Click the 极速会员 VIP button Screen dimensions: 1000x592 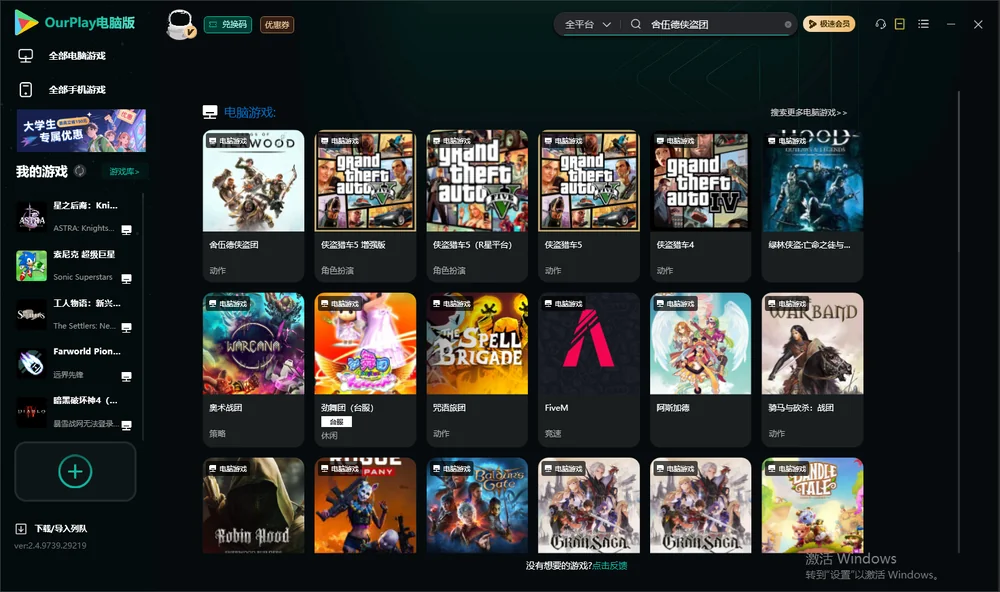tap(828, 24)
